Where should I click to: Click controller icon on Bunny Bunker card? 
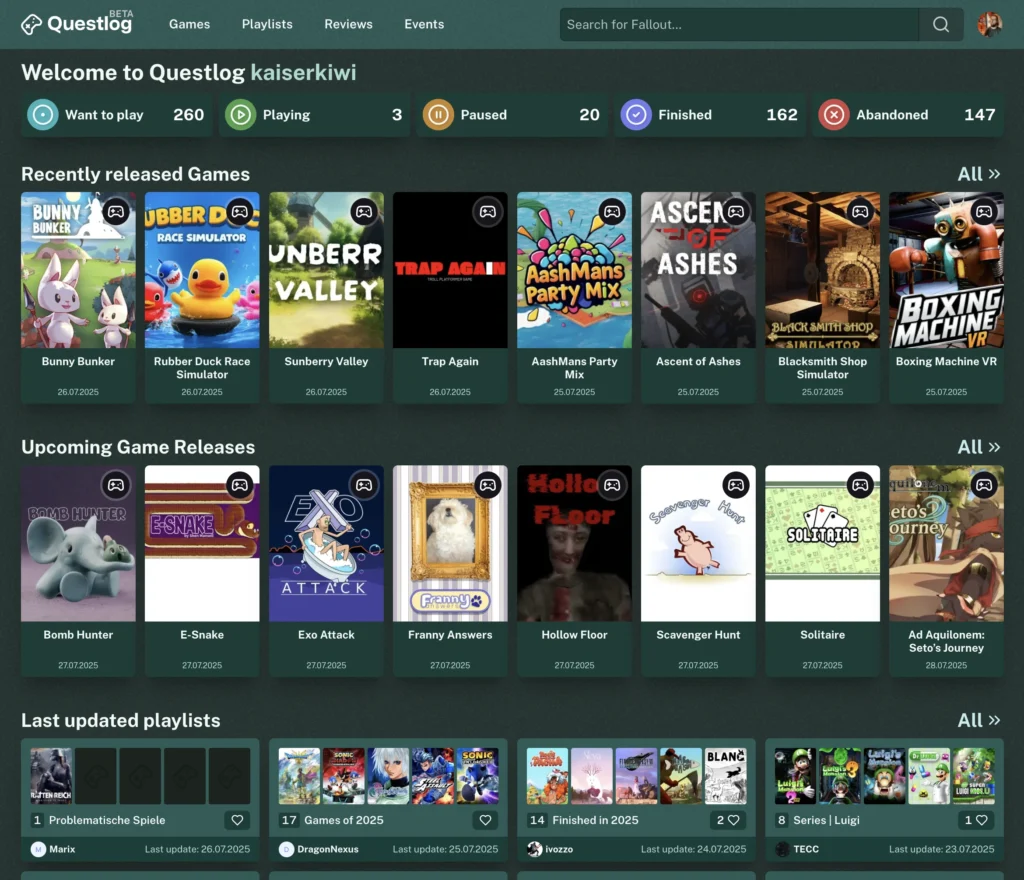116,212
